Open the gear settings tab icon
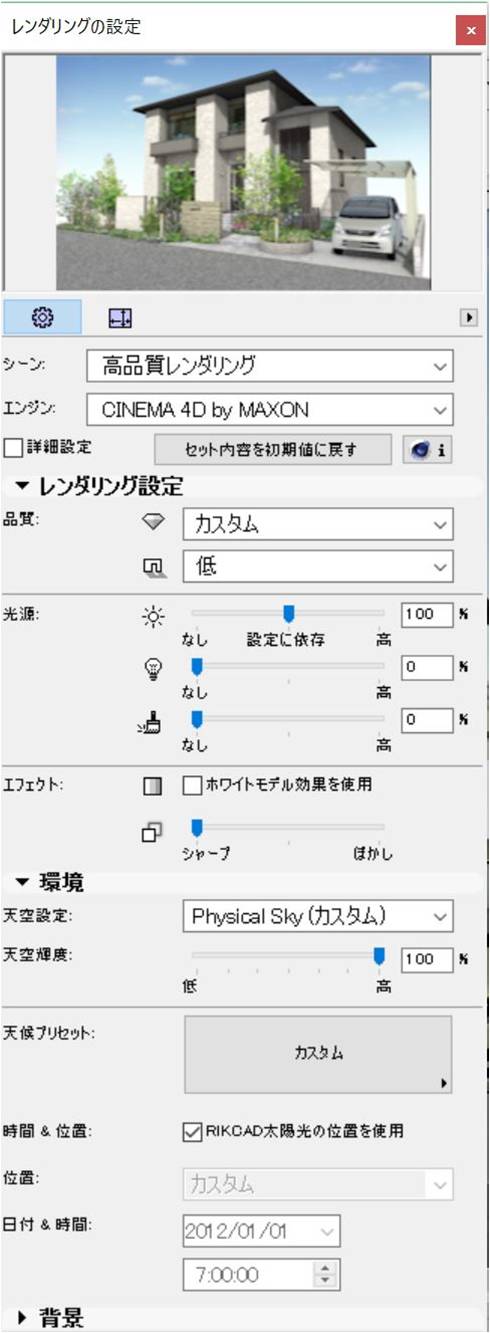Screen dimensions: 490x1333 coord(43,318)
